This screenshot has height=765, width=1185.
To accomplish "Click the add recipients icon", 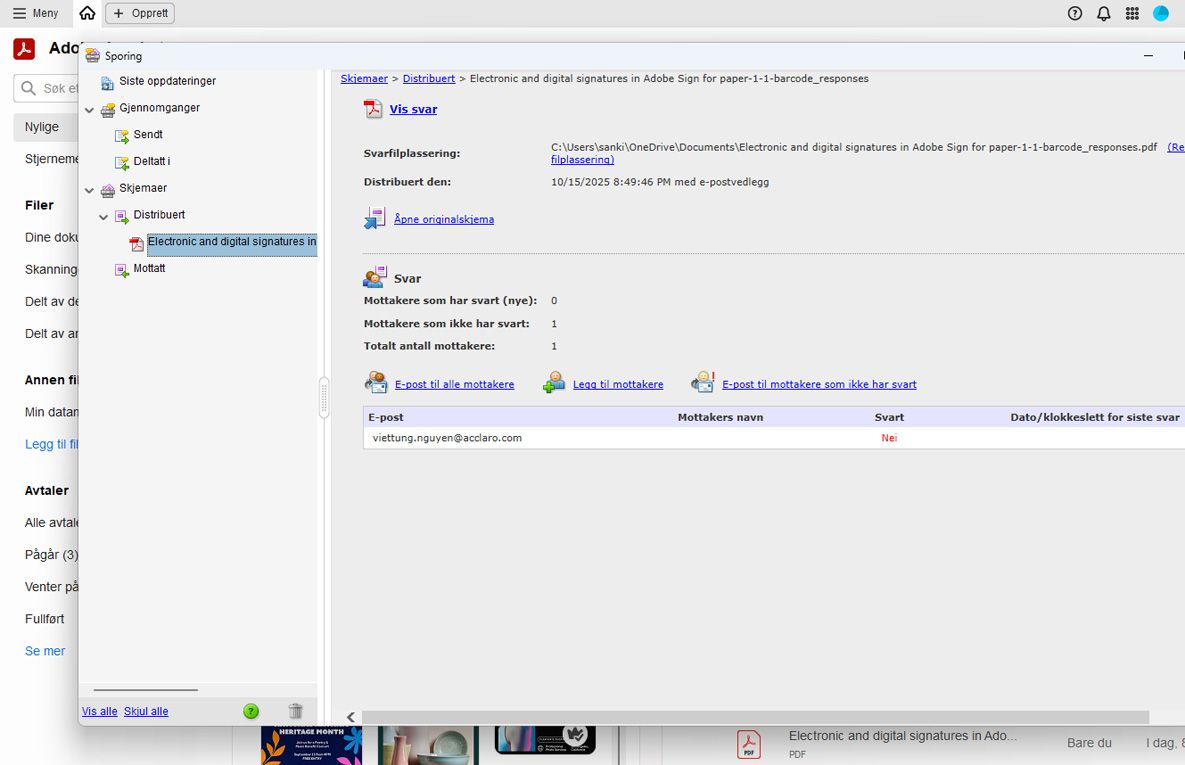I will tap(554, 382).
